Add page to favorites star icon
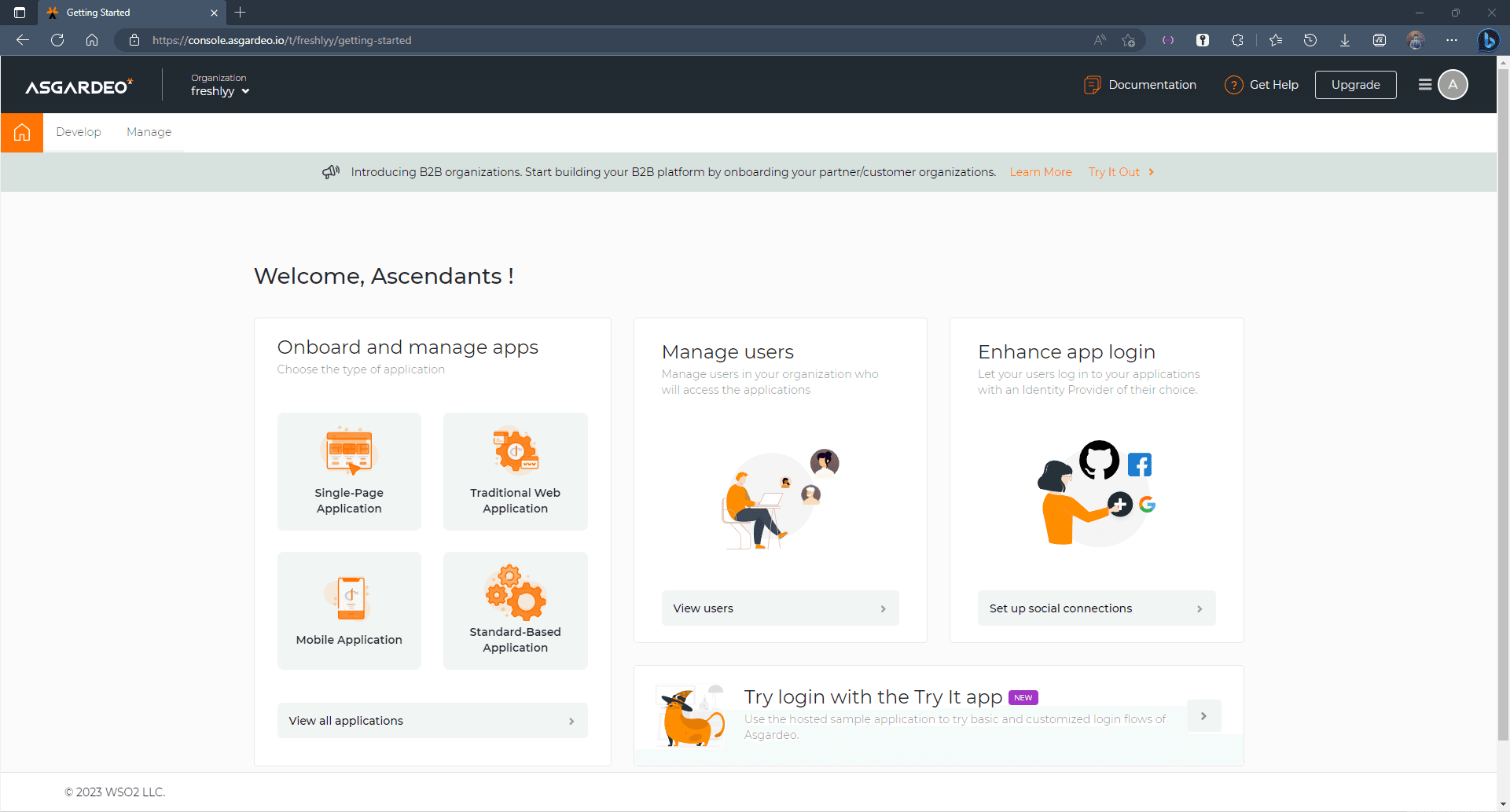Screen dimensions: 1510x812 coord(1129,40)
